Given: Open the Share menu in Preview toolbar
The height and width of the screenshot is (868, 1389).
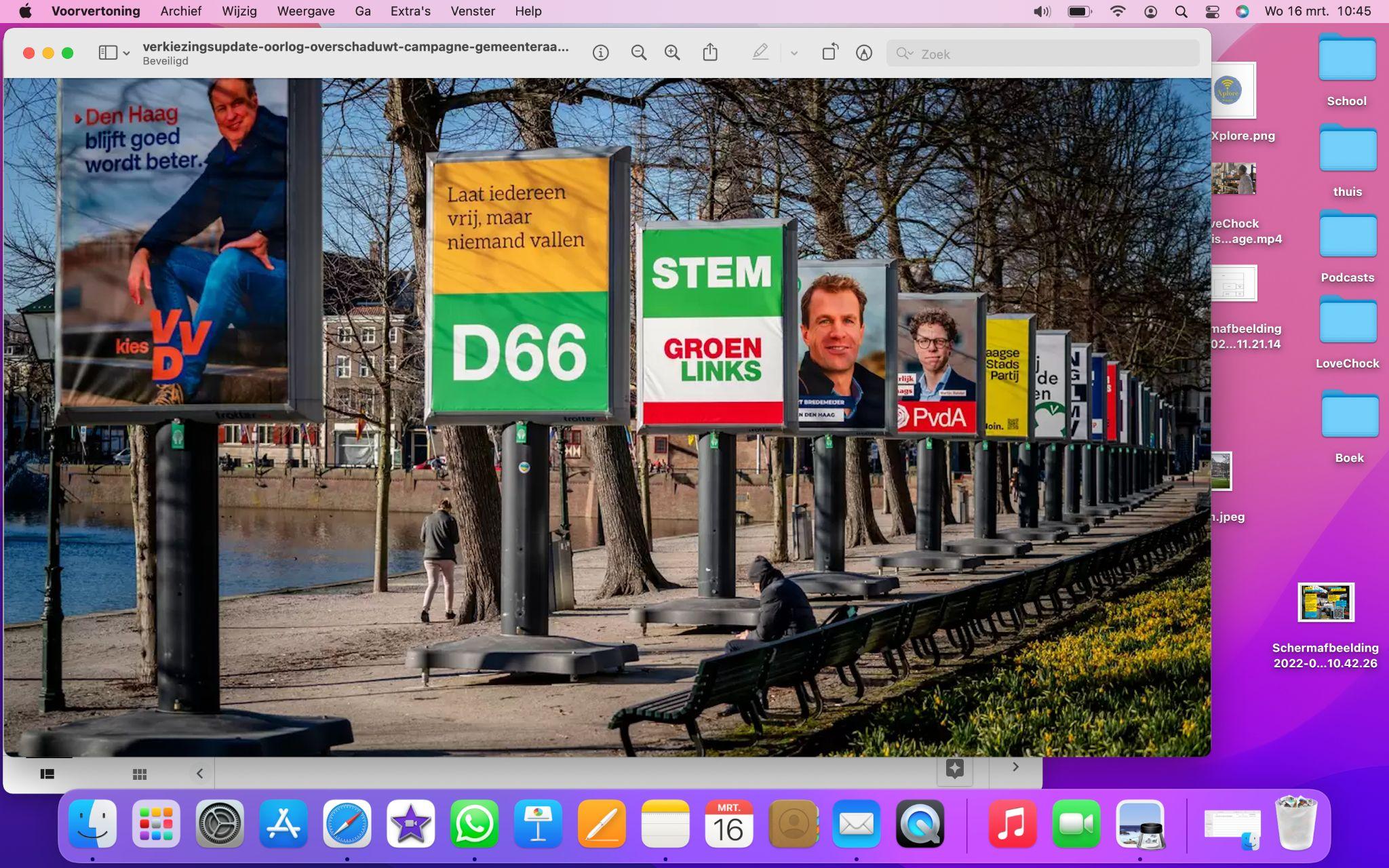Looking at the screenshot, I should pyautogui.click(x=710, y=52).
